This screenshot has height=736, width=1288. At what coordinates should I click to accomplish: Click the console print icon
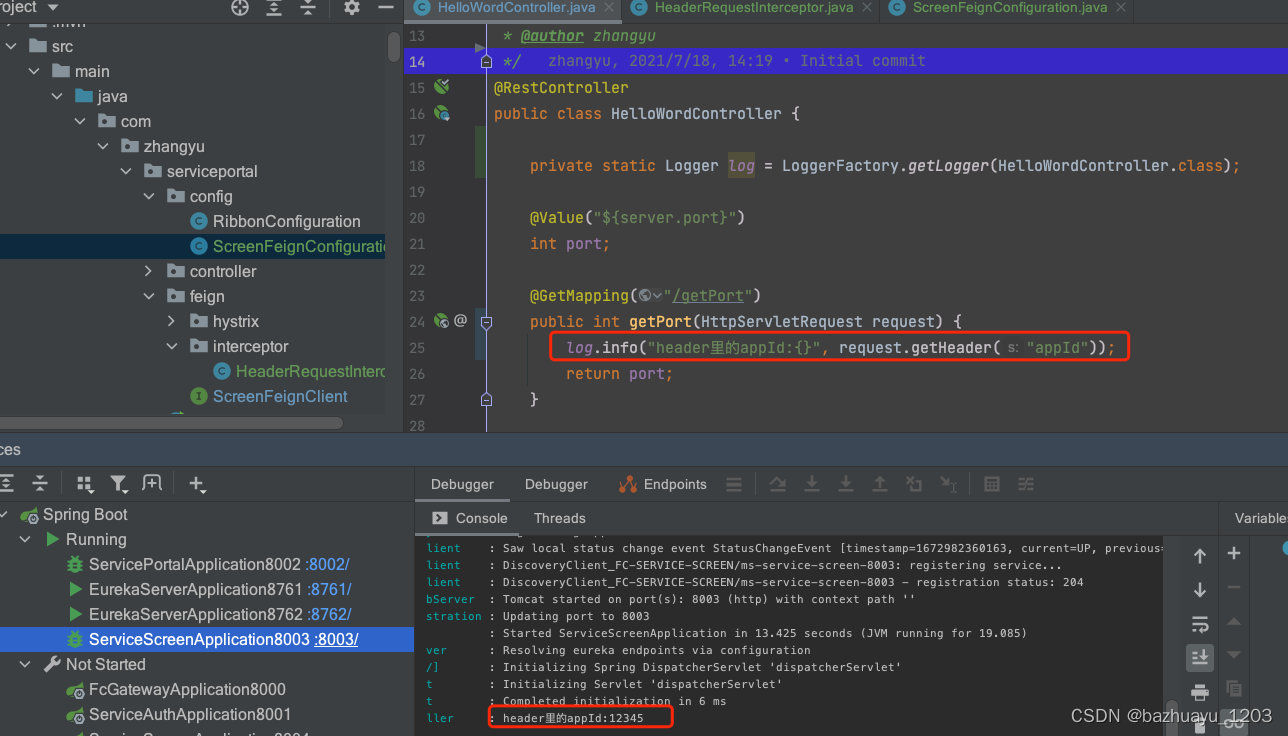1200,692
